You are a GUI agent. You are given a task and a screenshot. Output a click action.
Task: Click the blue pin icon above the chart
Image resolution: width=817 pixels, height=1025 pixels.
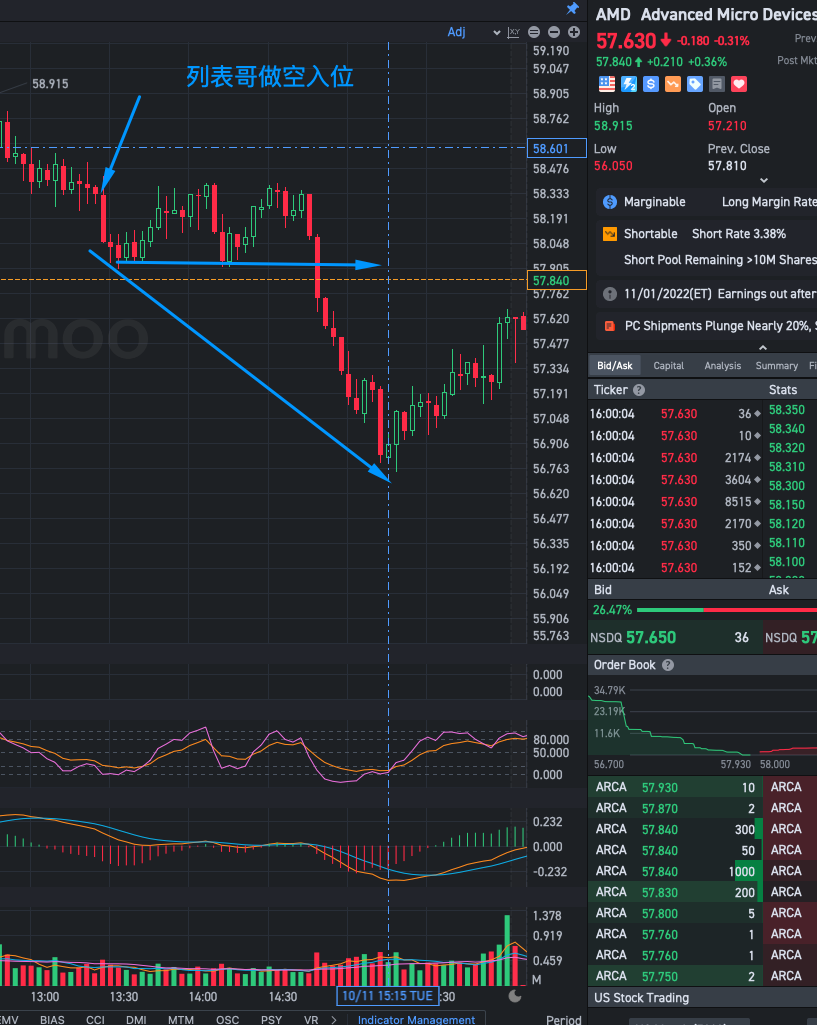(x=573, y=8)
